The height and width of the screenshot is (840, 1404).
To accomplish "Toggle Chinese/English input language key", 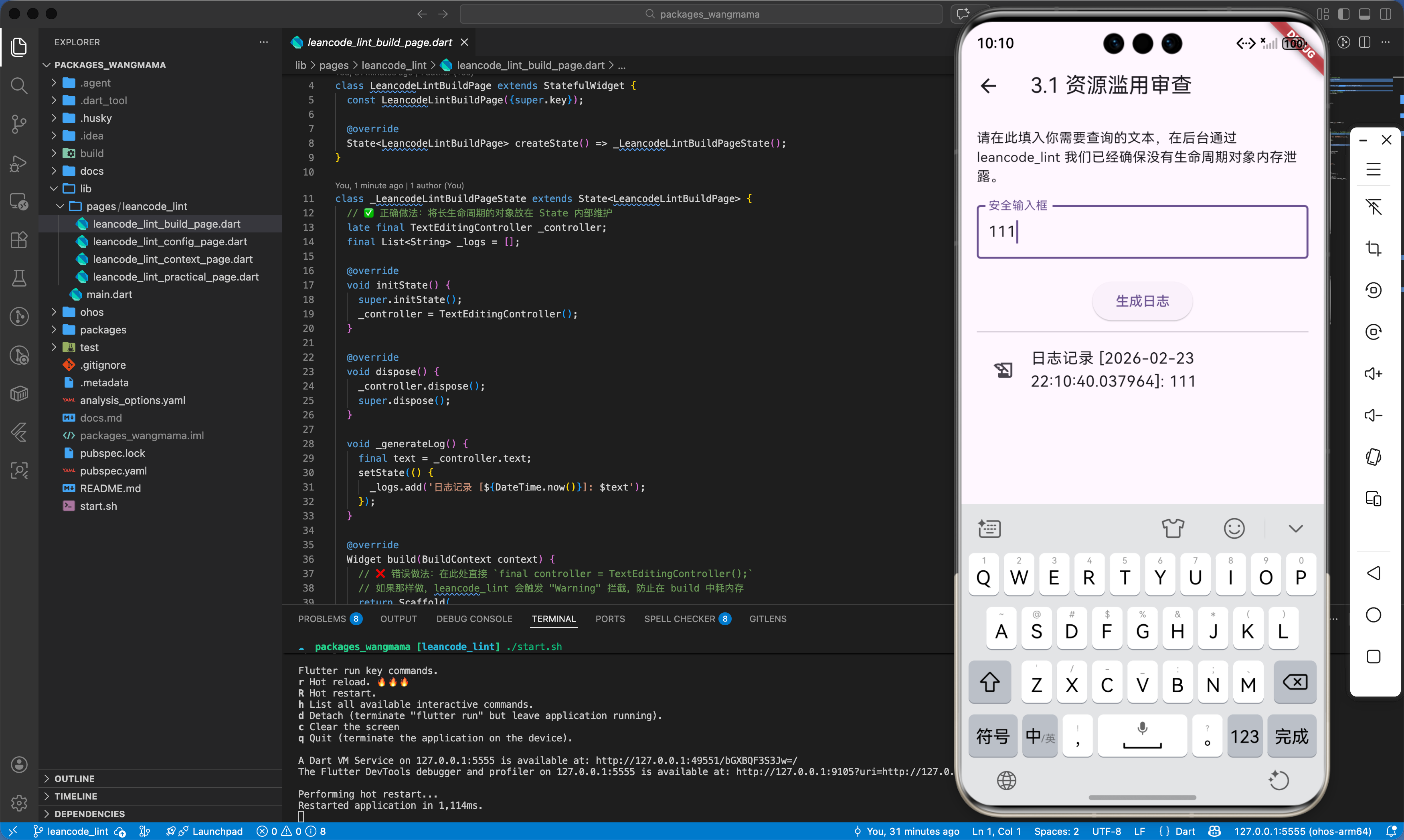I will pos(1040,737).
